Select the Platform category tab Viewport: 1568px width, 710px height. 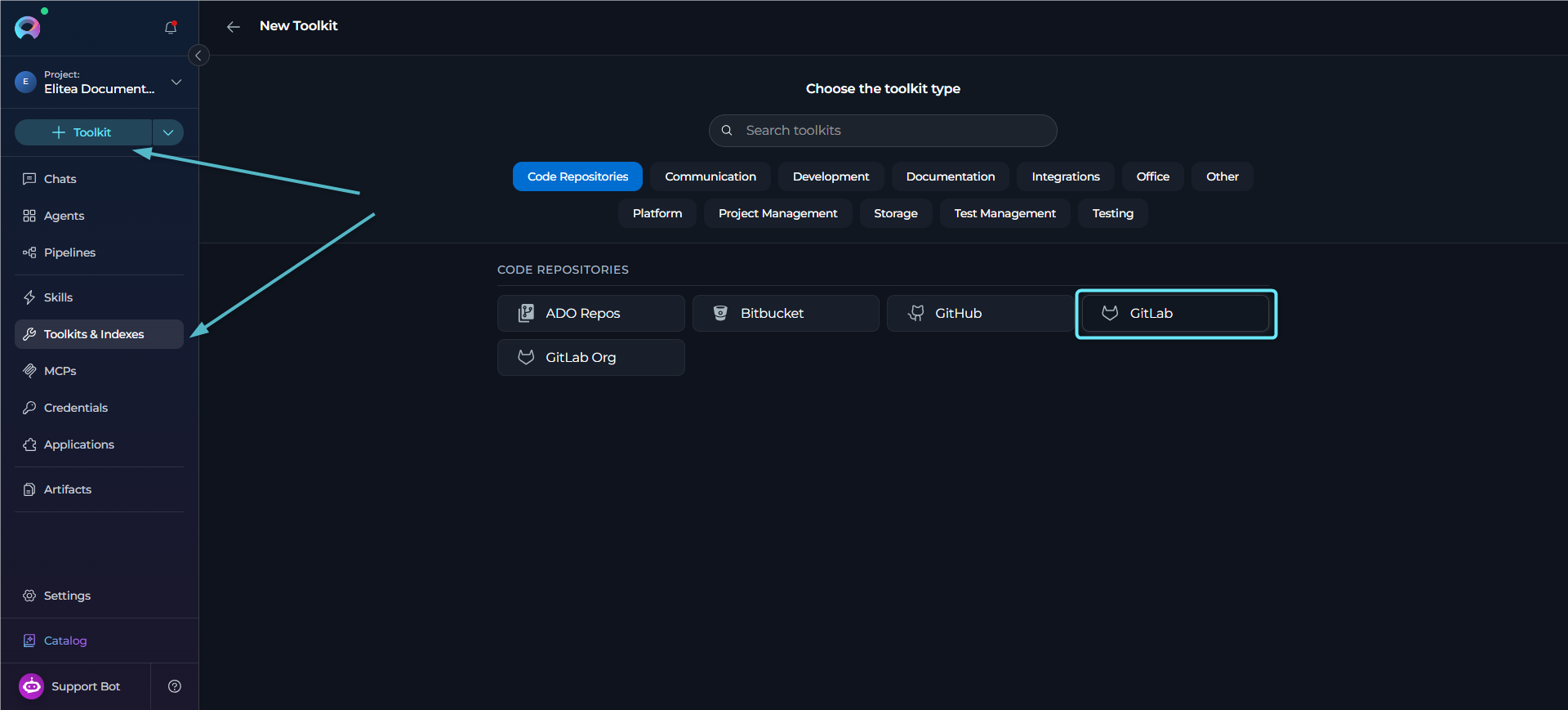[657, 213]
